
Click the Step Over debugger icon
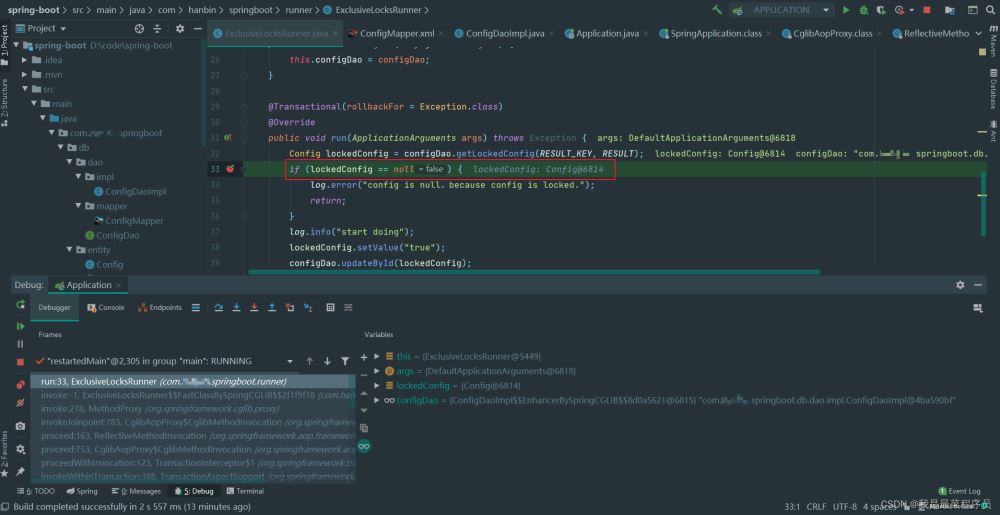click(x=217, y=307)
